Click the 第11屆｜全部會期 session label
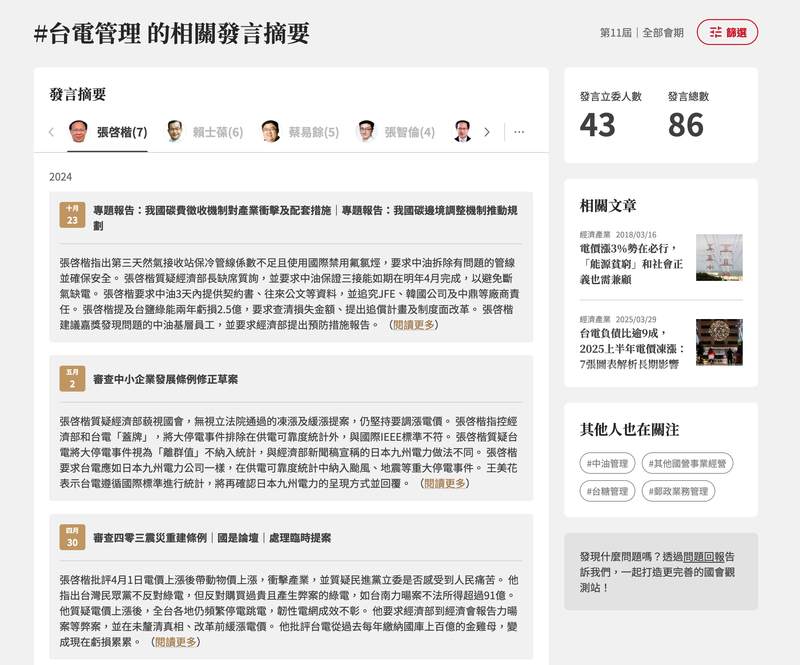Viewport: 800px width, 665px height. coord(642,33)
